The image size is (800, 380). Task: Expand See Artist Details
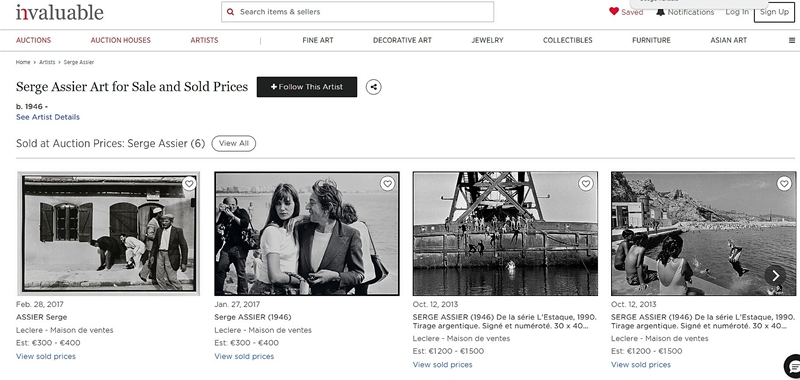[48, 117]
